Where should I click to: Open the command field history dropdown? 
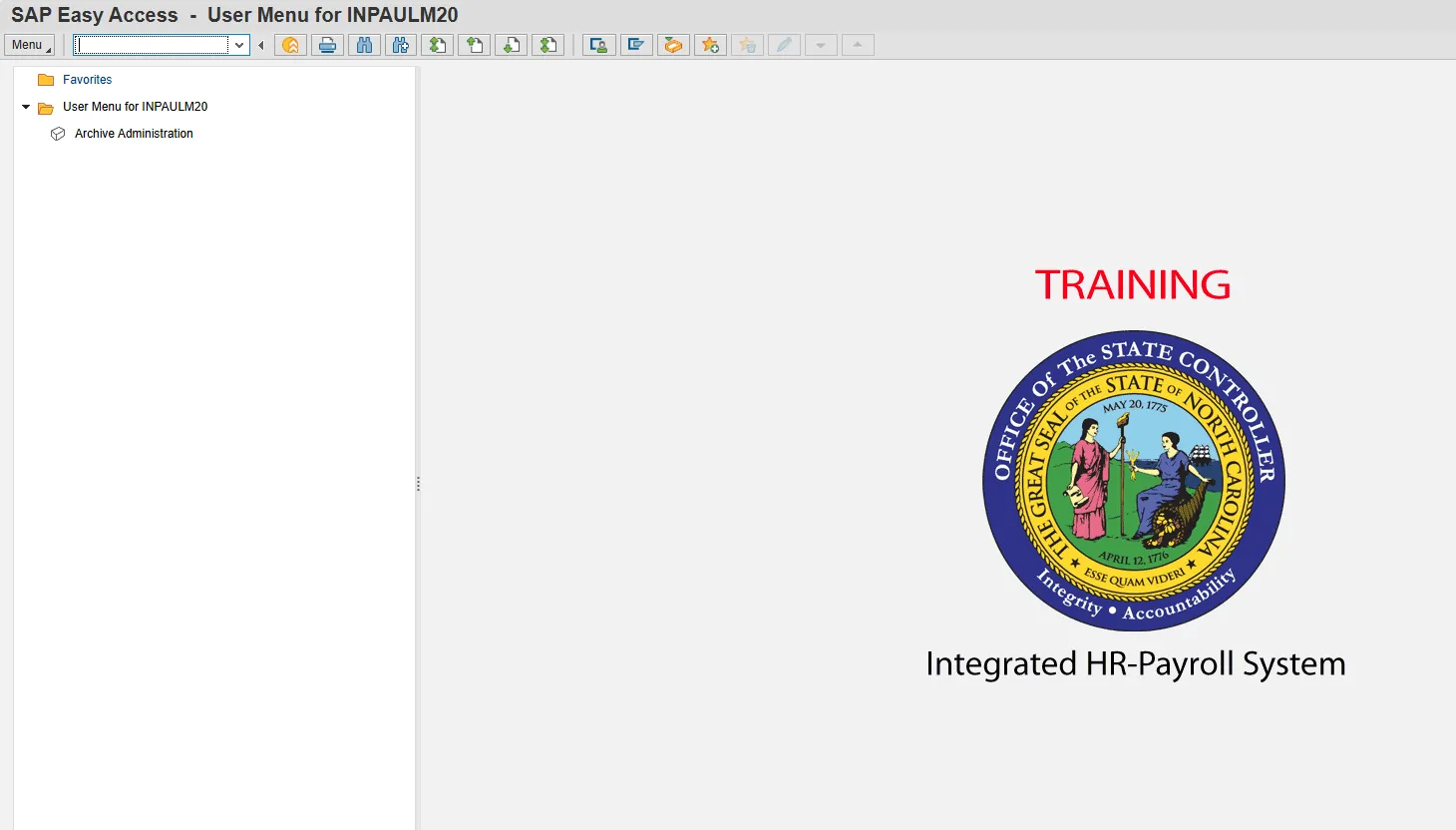point(239,45)
